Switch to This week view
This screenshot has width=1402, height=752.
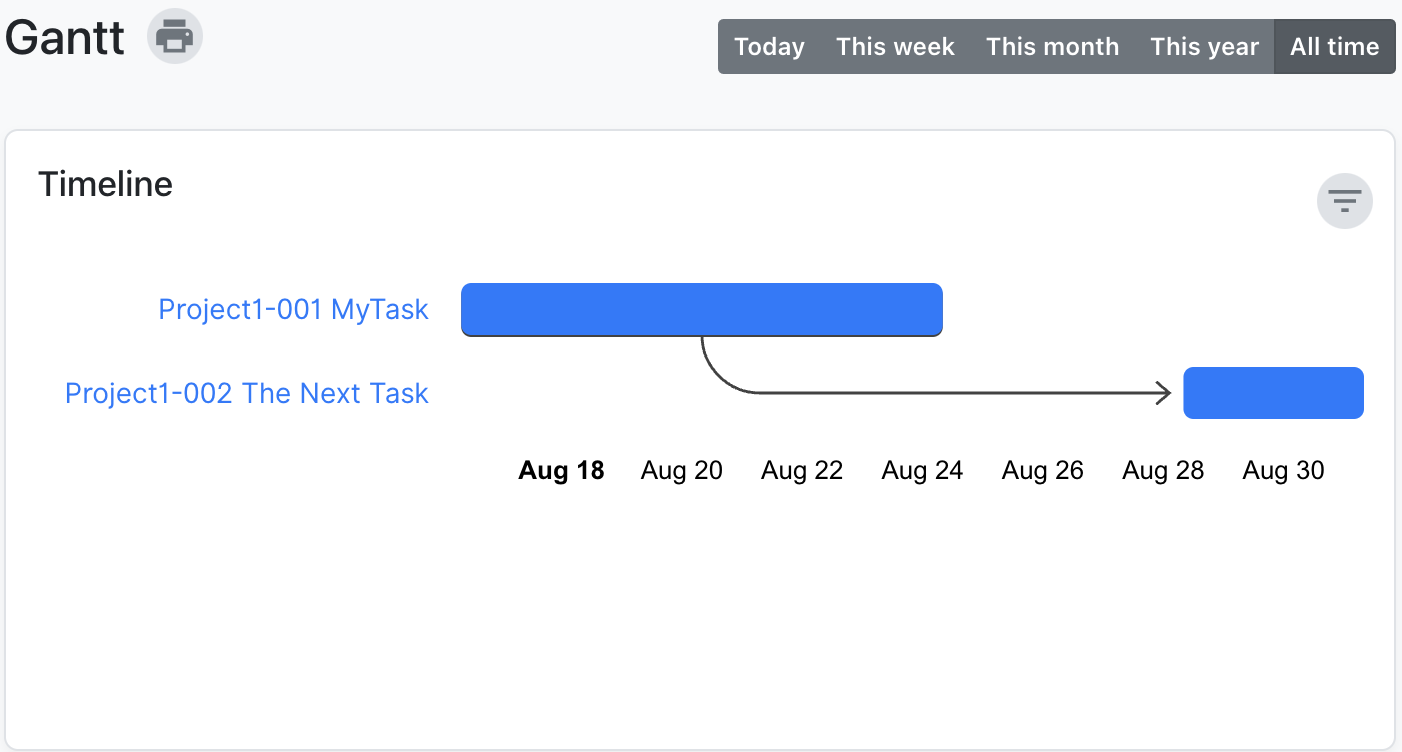(895, 47)
